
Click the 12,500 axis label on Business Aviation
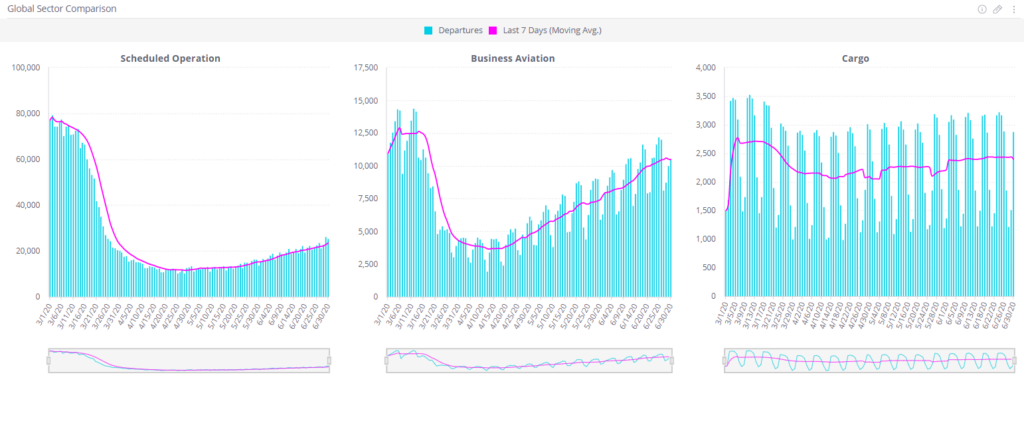[x=366, y=133]
